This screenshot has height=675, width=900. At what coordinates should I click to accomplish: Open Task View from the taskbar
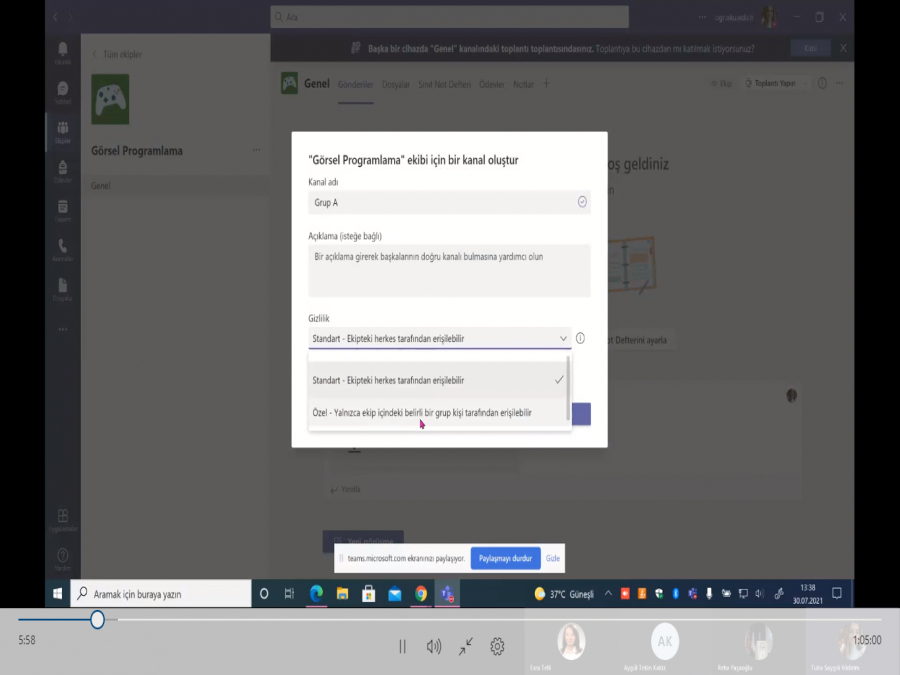click(289, 593)
